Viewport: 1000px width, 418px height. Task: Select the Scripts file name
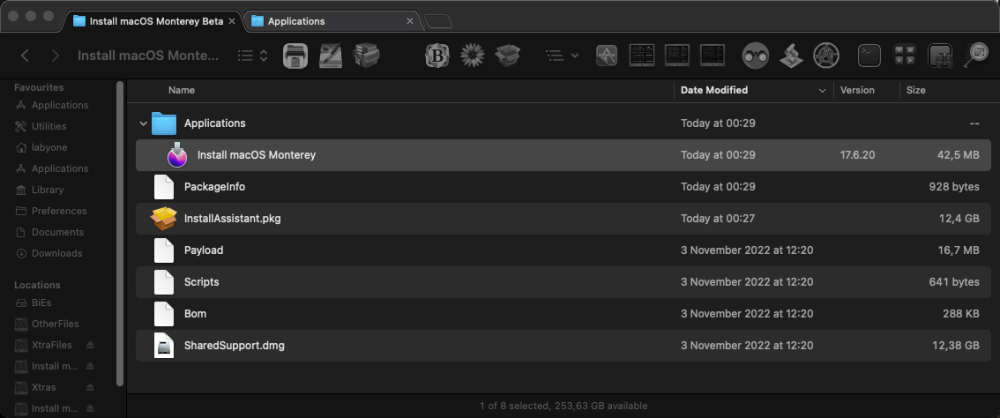pyautogui.click(x=202, y=281)
